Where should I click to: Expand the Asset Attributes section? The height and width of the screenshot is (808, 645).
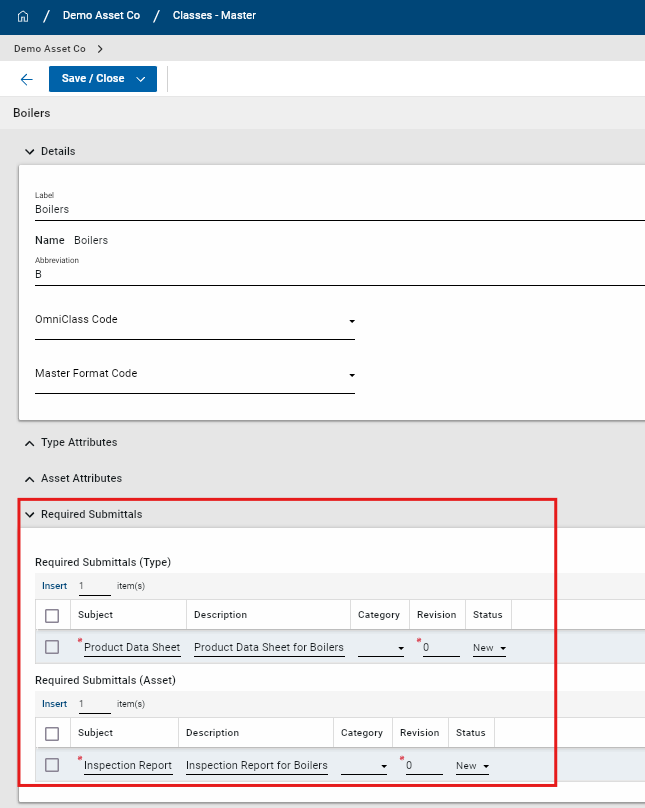coord(29,478)
